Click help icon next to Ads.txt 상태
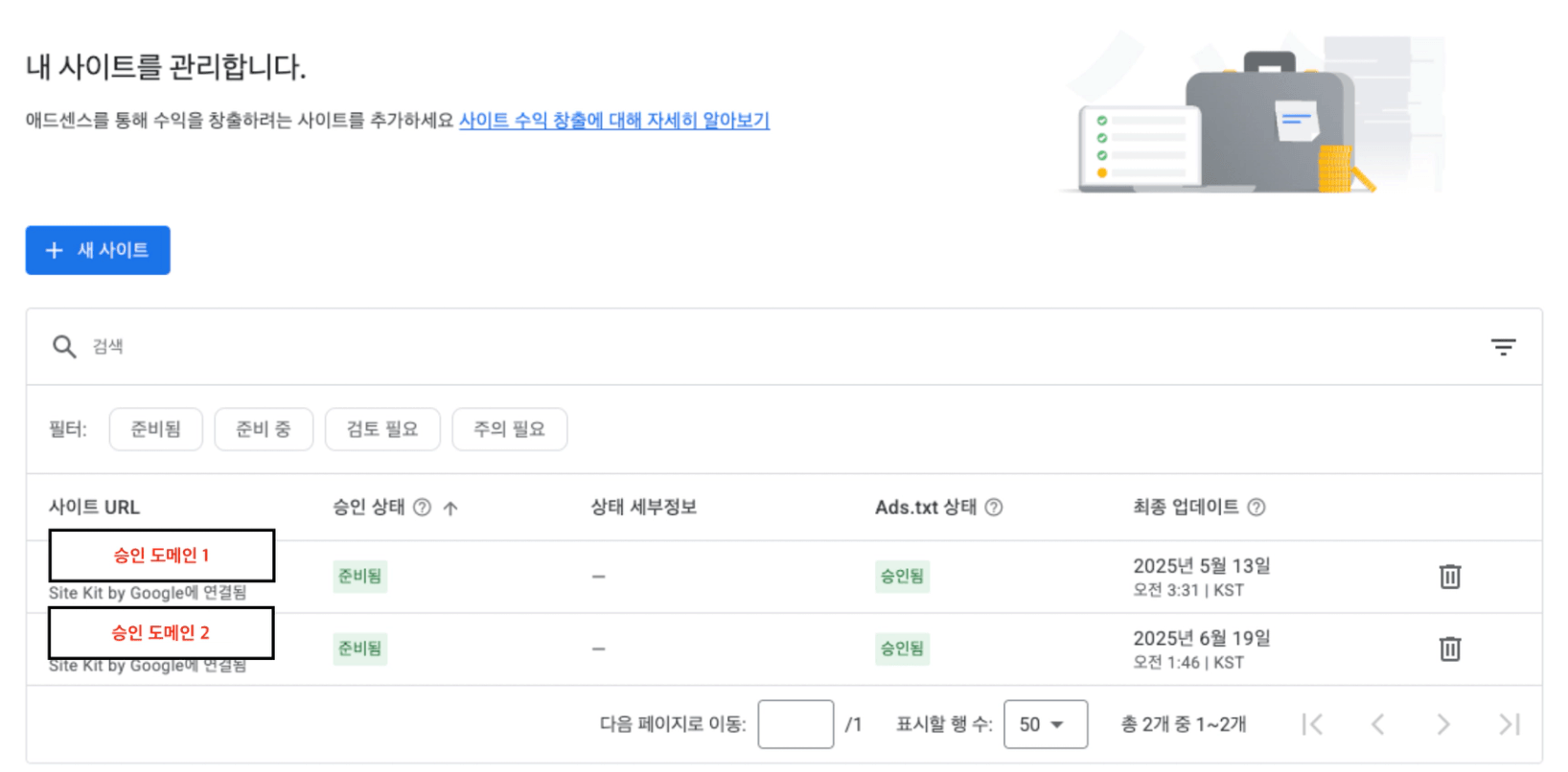This screenshot has width=1568, height=772. (994, 508)
